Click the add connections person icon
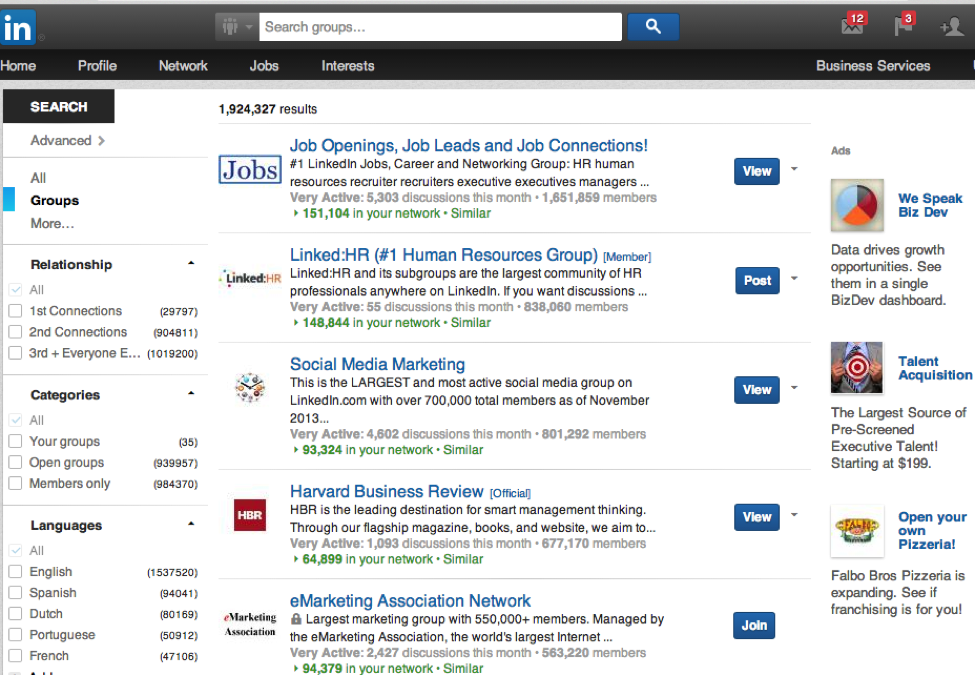 [952, 27]
